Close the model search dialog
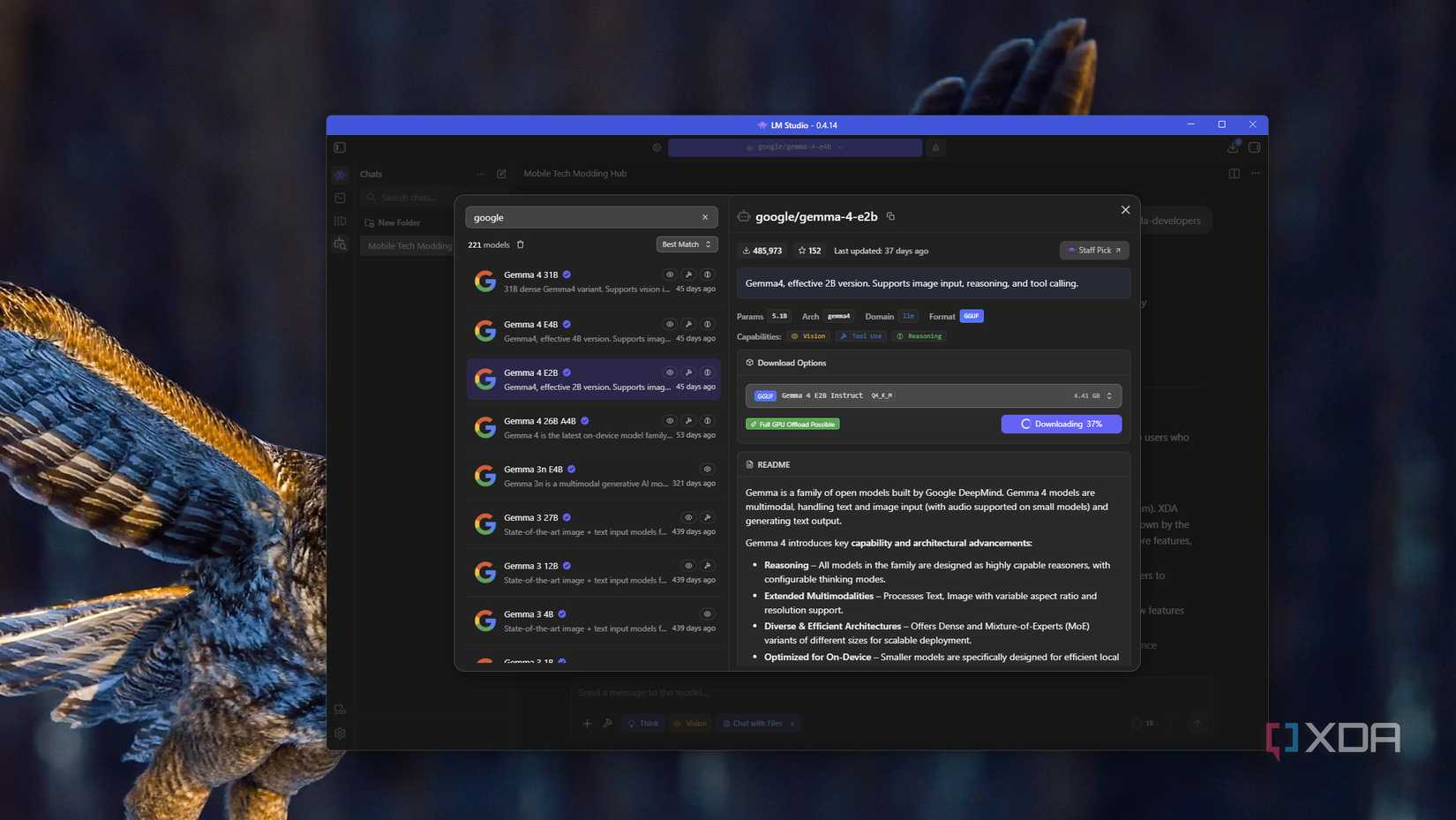The width and height of the screenshot is (1456, 820). pyautogui.click(x=1125, y=210)
